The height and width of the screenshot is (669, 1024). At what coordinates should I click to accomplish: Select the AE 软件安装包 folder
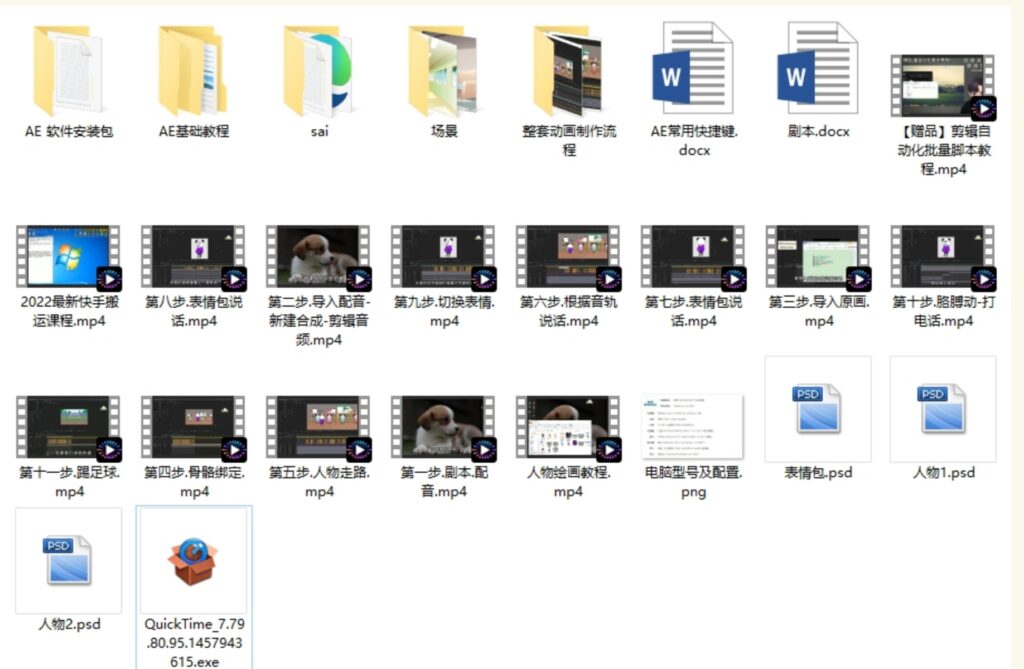(68, 72)
